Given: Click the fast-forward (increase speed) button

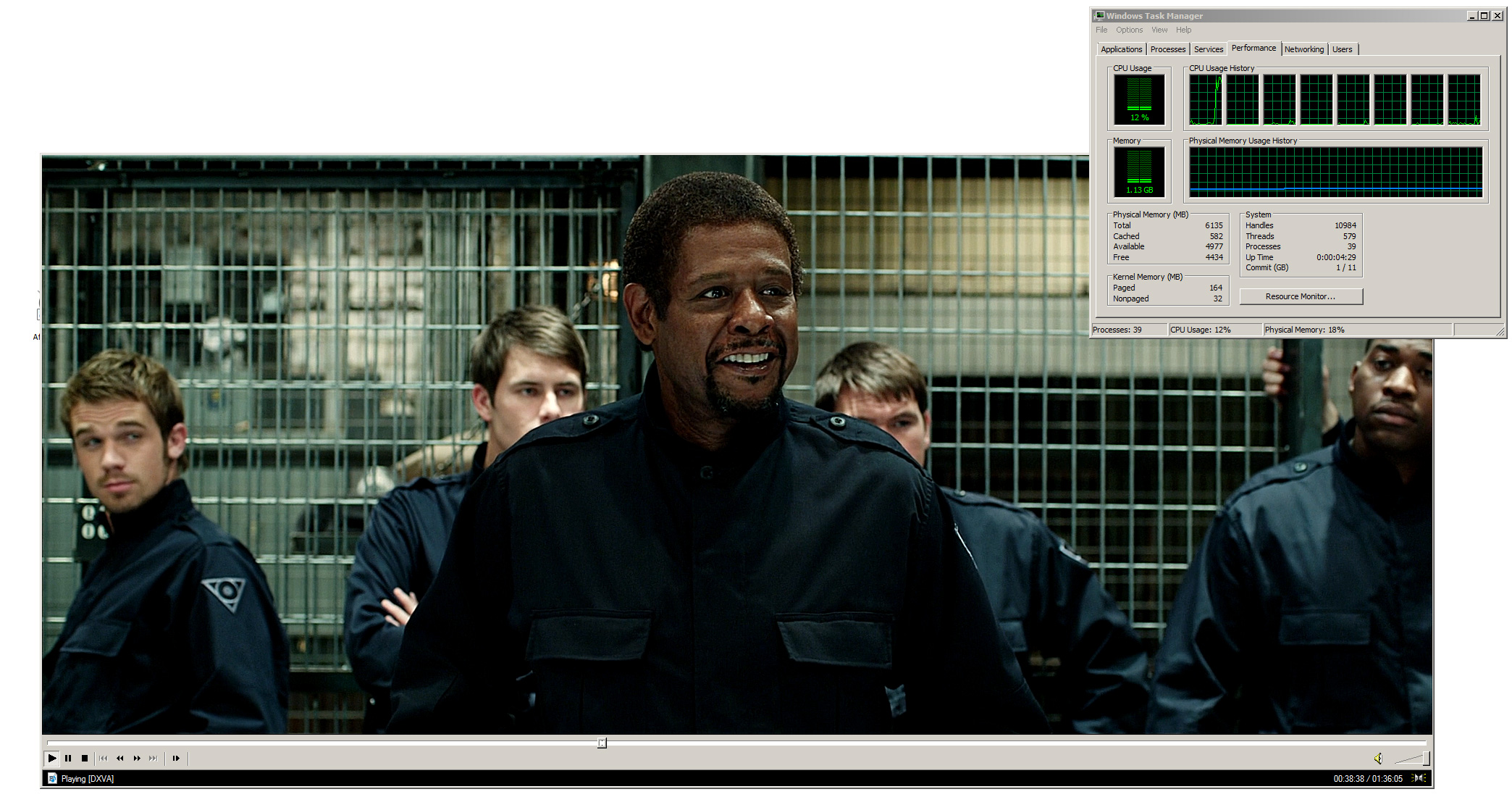Looking at the screenshot, I should (x=137, y=759).
